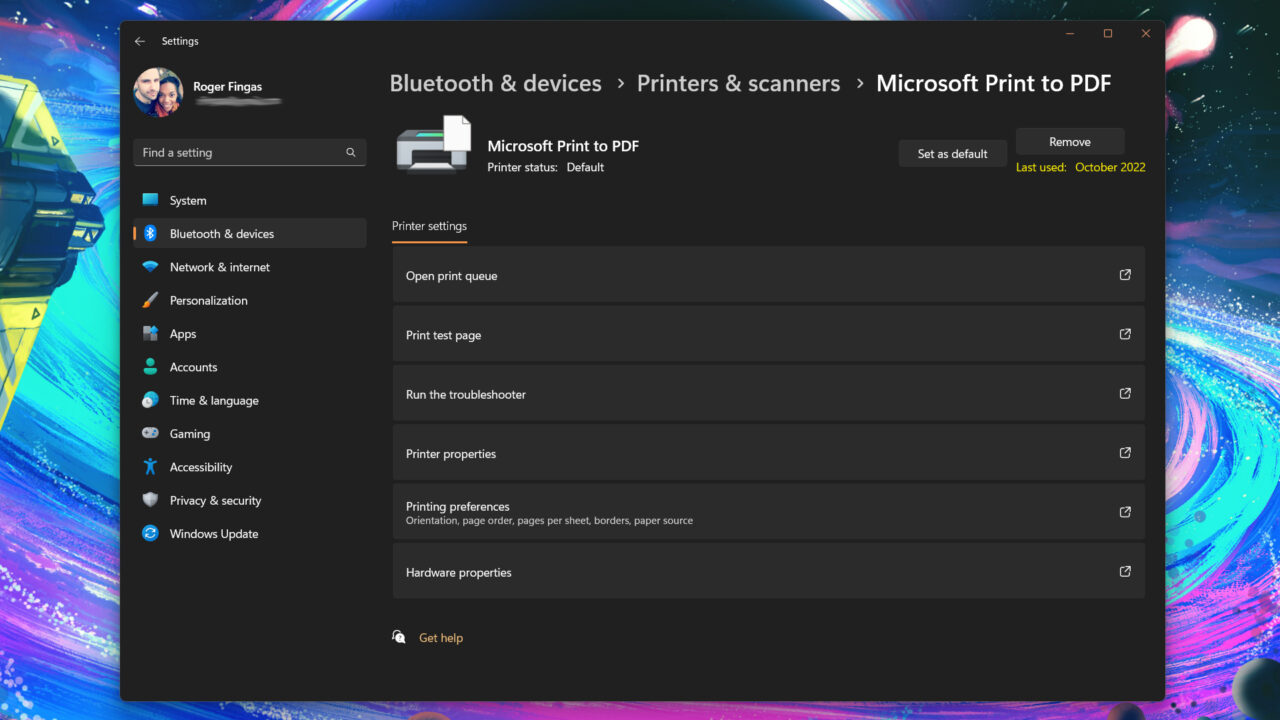Viewport: 1280px width, 720px height.
Task: Click the Find a setting search box
Action: [240, 153]
